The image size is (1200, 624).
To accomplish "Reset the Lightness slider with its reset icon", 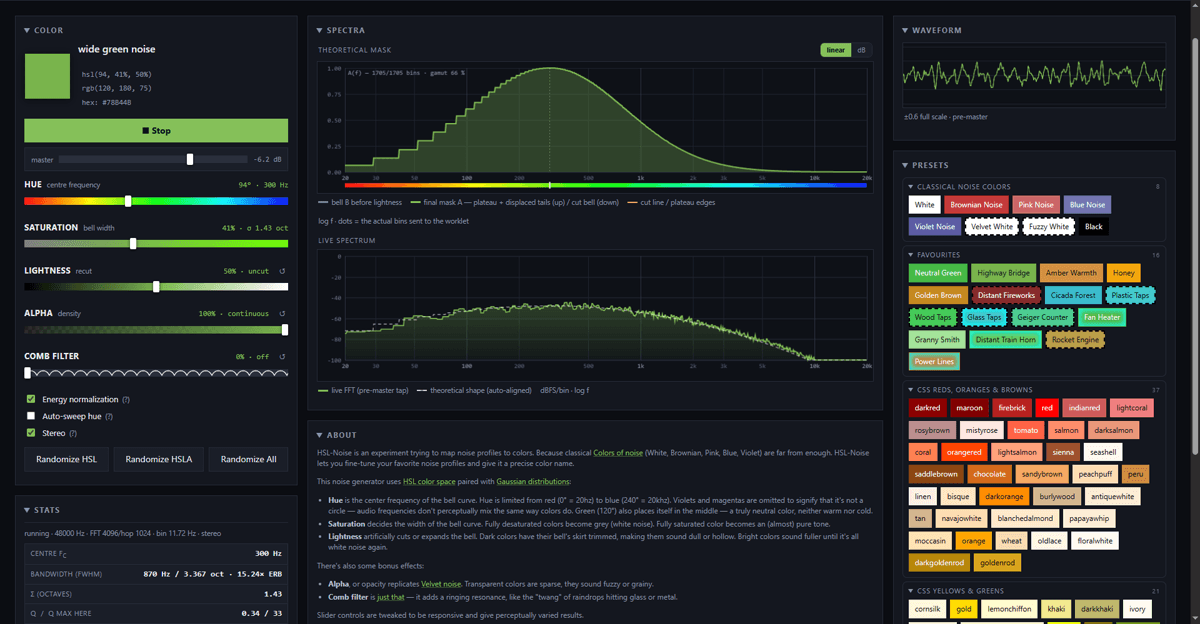I will click(283, 271).
